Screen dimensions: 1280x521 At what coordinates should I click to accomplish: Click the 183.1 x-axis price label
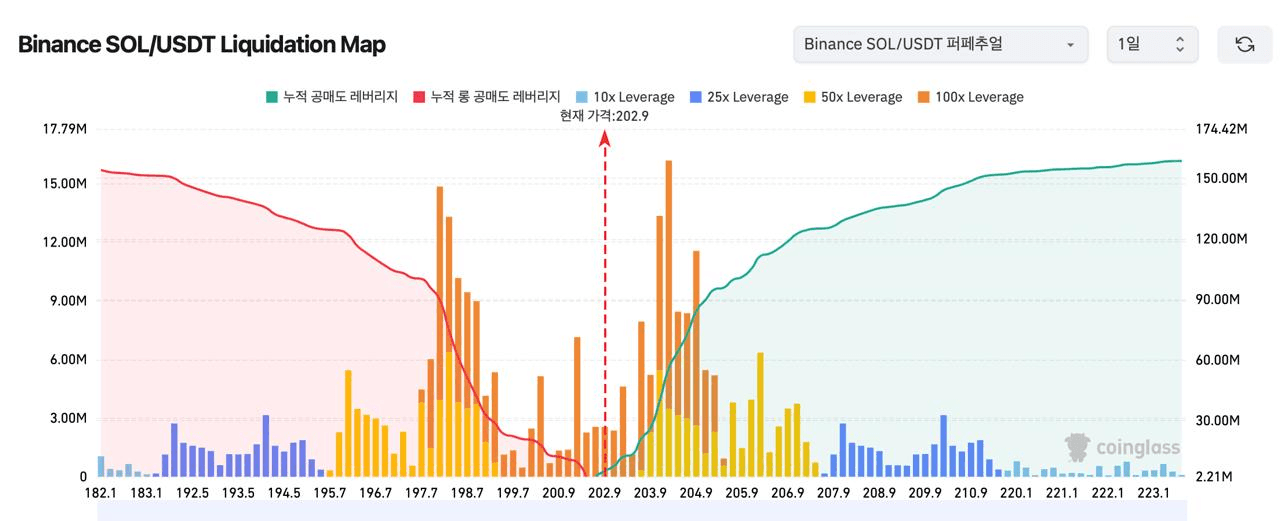tap(147, 493)
